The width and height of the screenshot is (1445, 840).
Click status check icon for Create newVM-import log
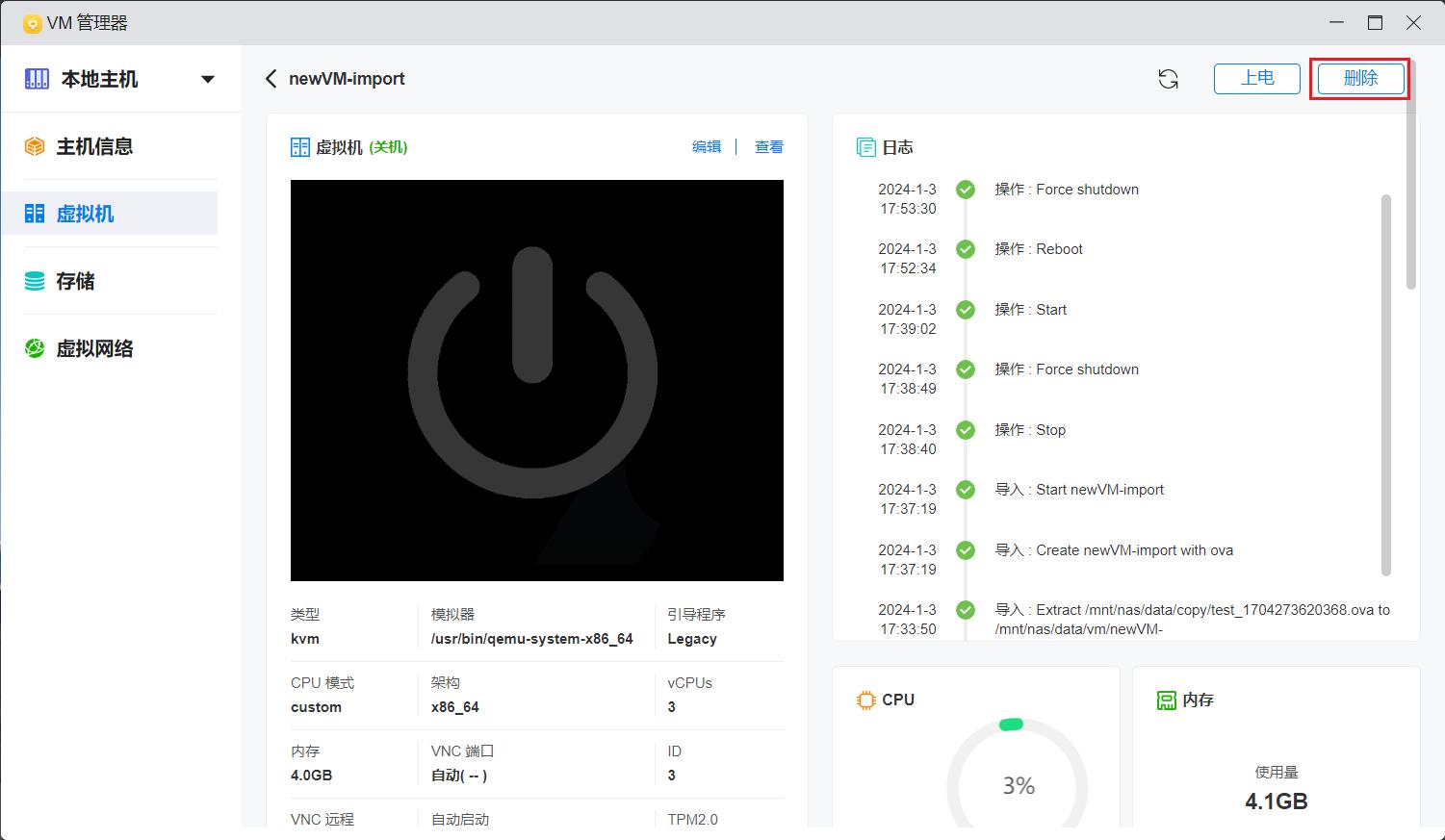click(966, 550)
